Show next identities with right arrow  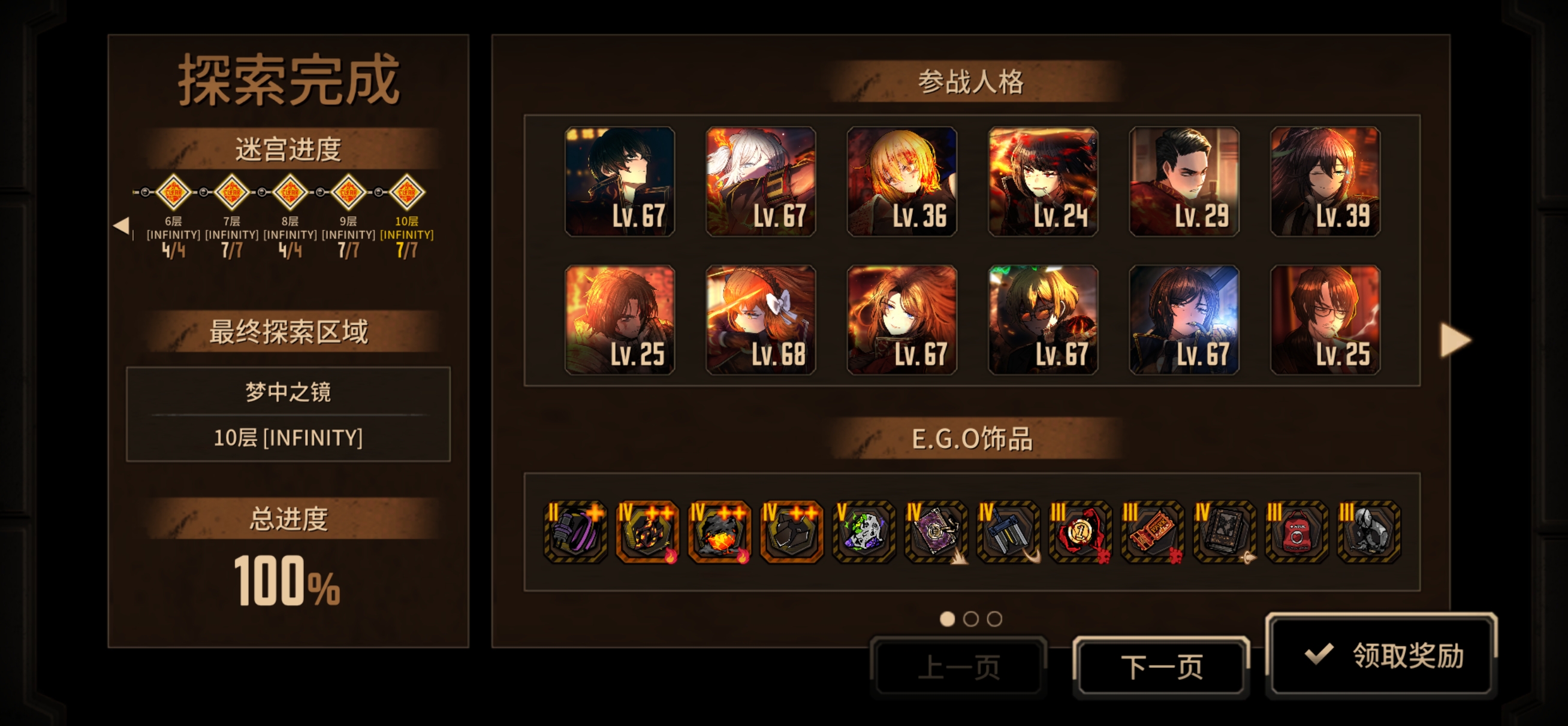click(x=1456, y=340)
